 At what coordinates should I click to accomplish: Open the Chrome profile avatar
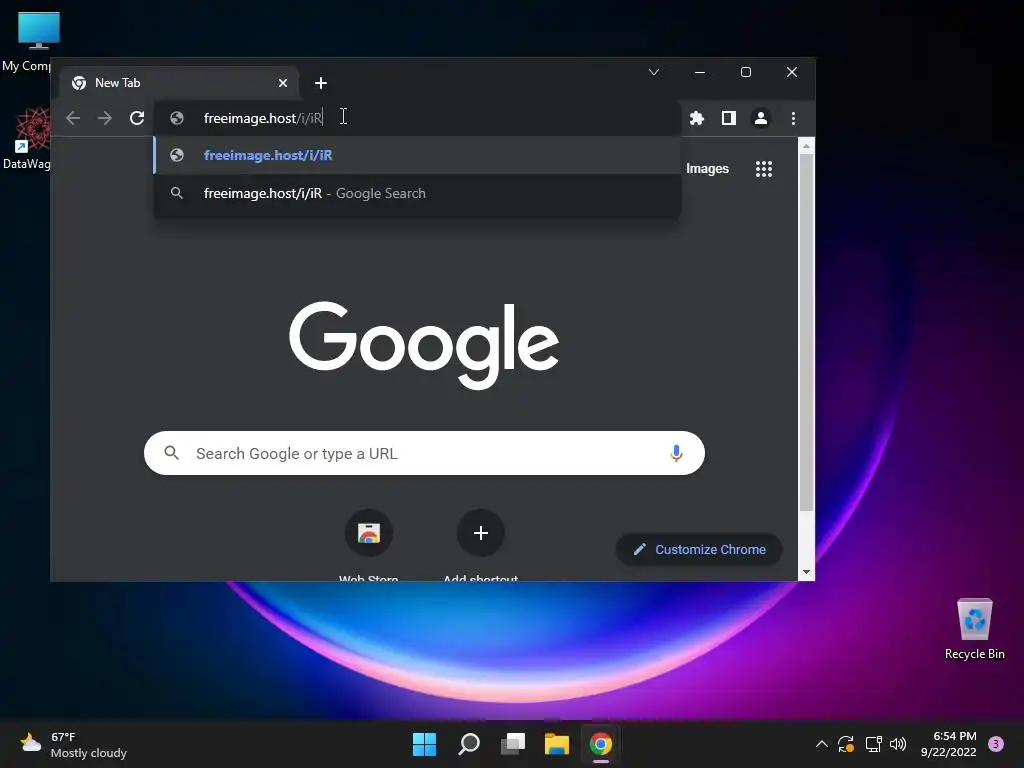click(761, 118)
